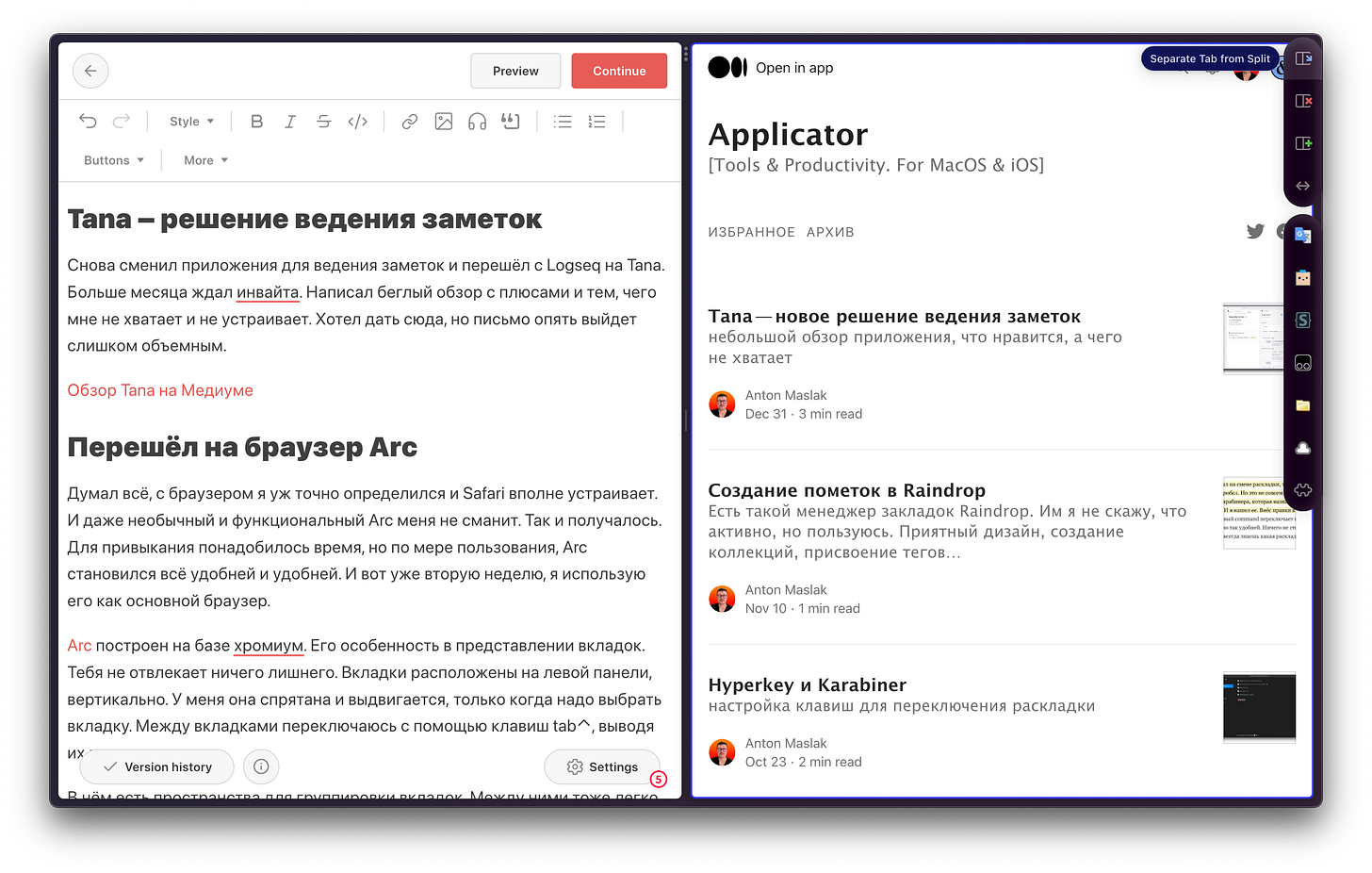Open the Google Translate extension
The image size is (1372, 873).
click(1303, 235)
